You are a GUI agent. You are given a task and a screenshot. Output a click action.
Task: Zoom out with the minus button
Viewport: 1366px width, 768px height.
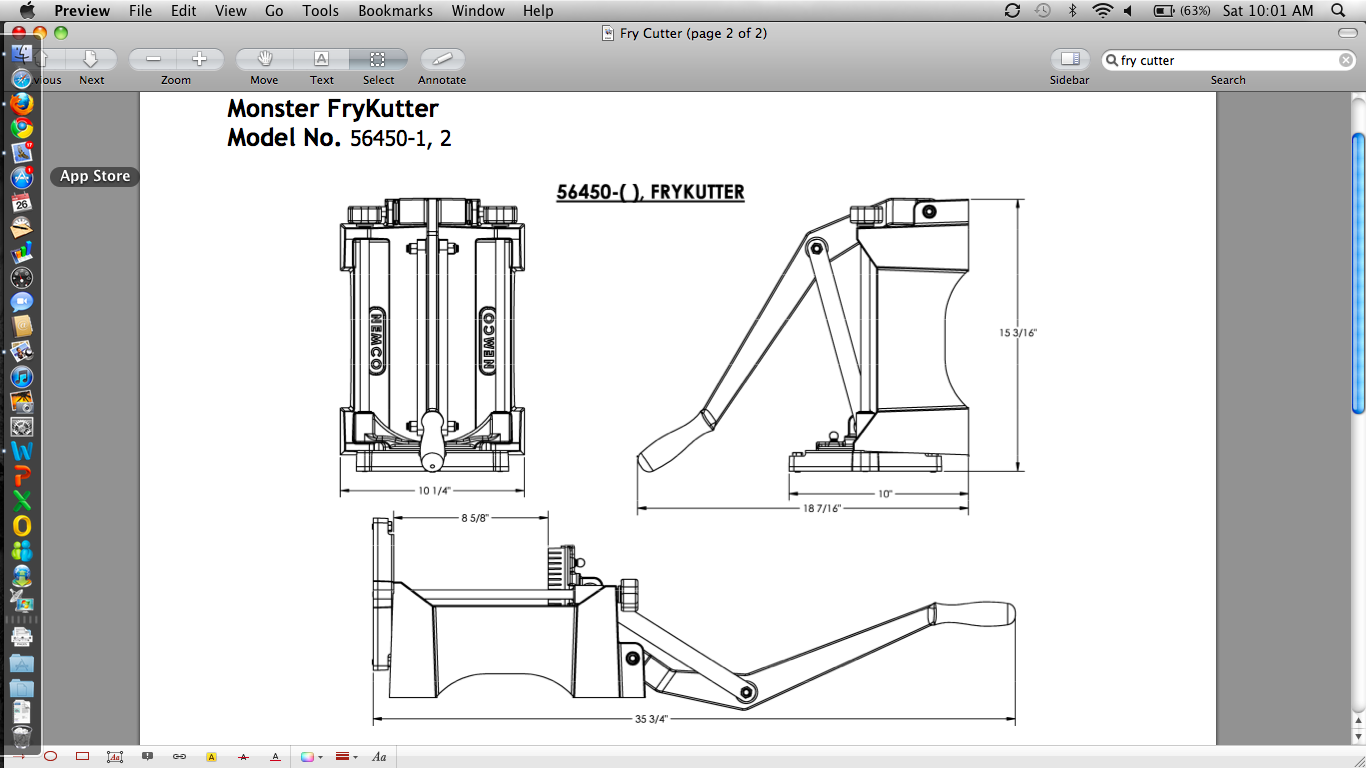(x=153, y=59)
